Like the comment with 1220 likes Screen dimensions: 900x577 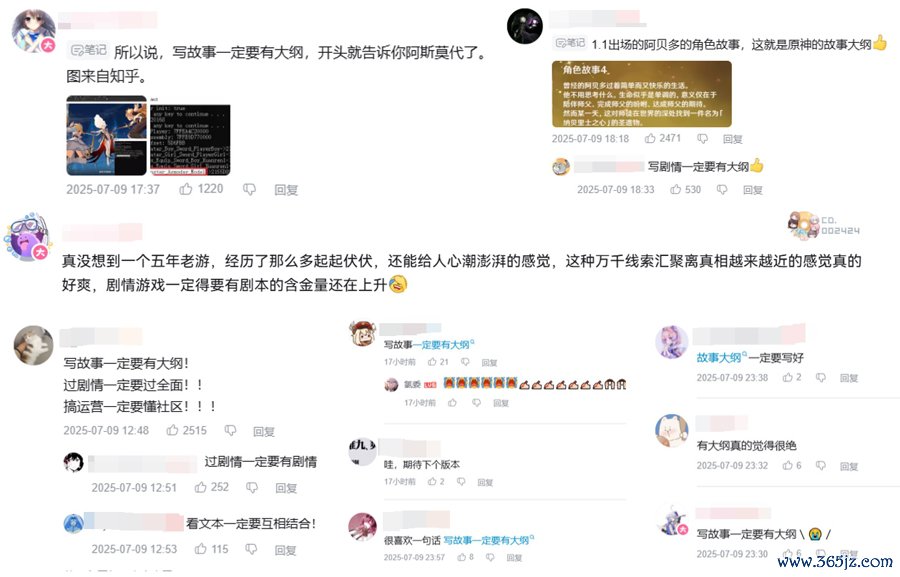click(x=186, y=189)
